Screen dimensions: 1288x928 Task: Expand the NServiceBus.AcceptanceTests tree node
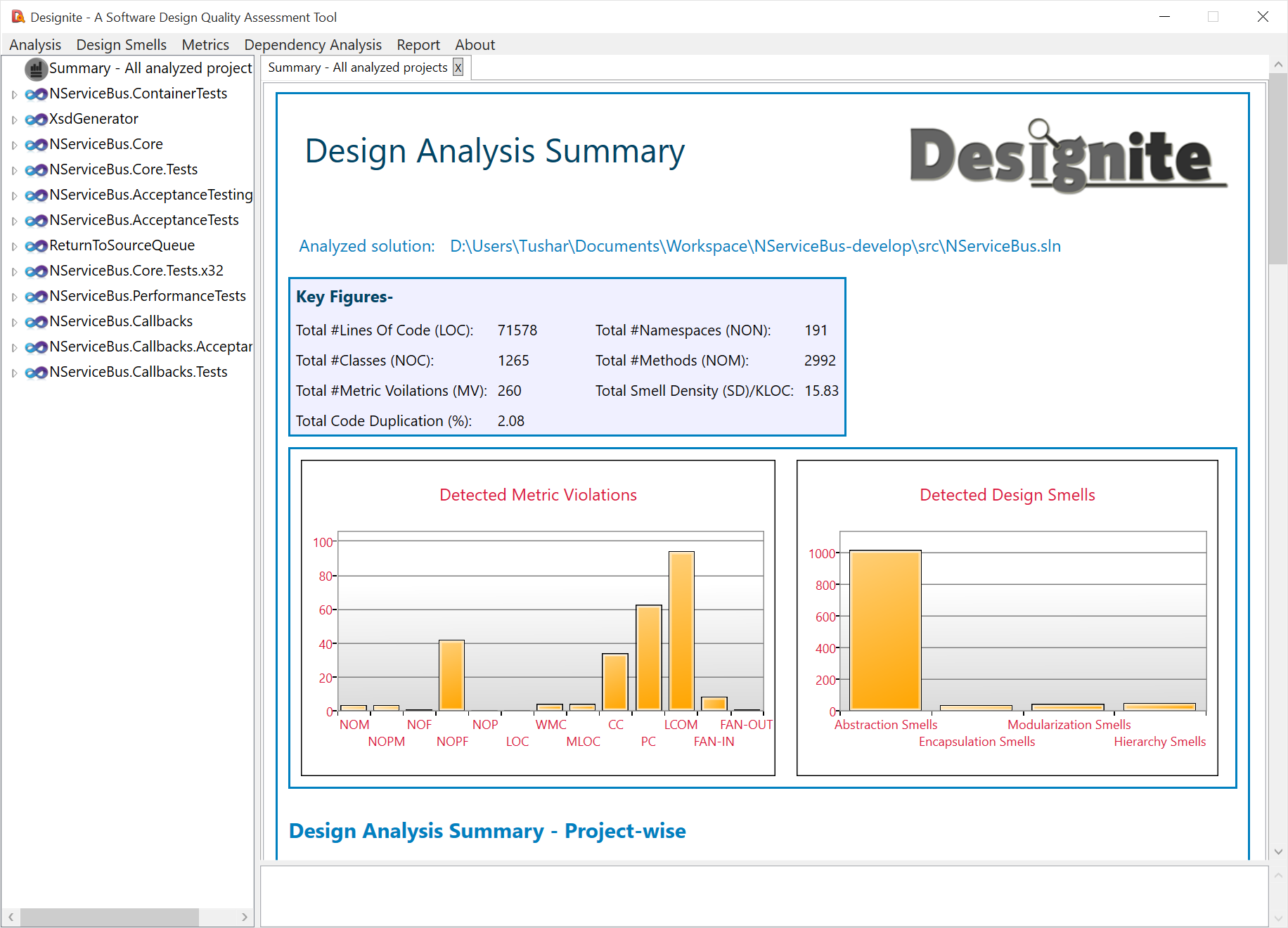pos(14,221)
